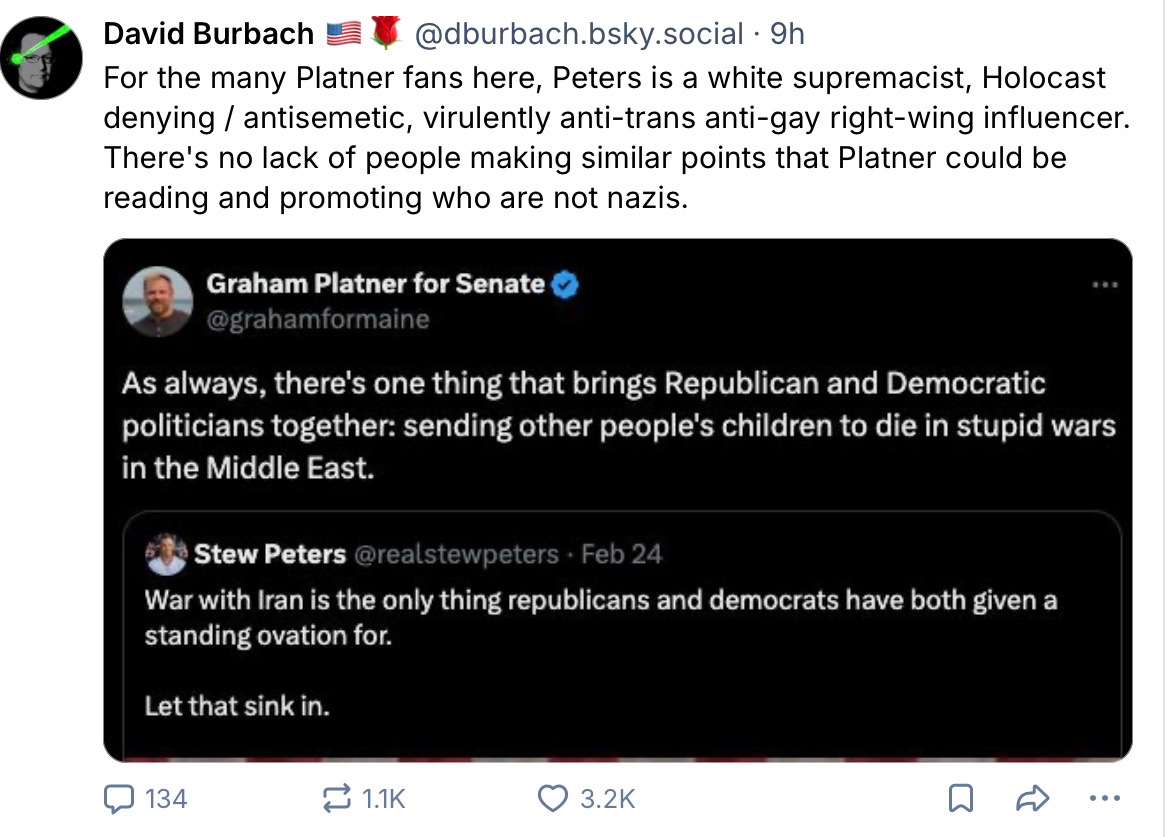Repost this post via repost icon
This screenshot has height=837, width=1170.
tap(333, 798)
